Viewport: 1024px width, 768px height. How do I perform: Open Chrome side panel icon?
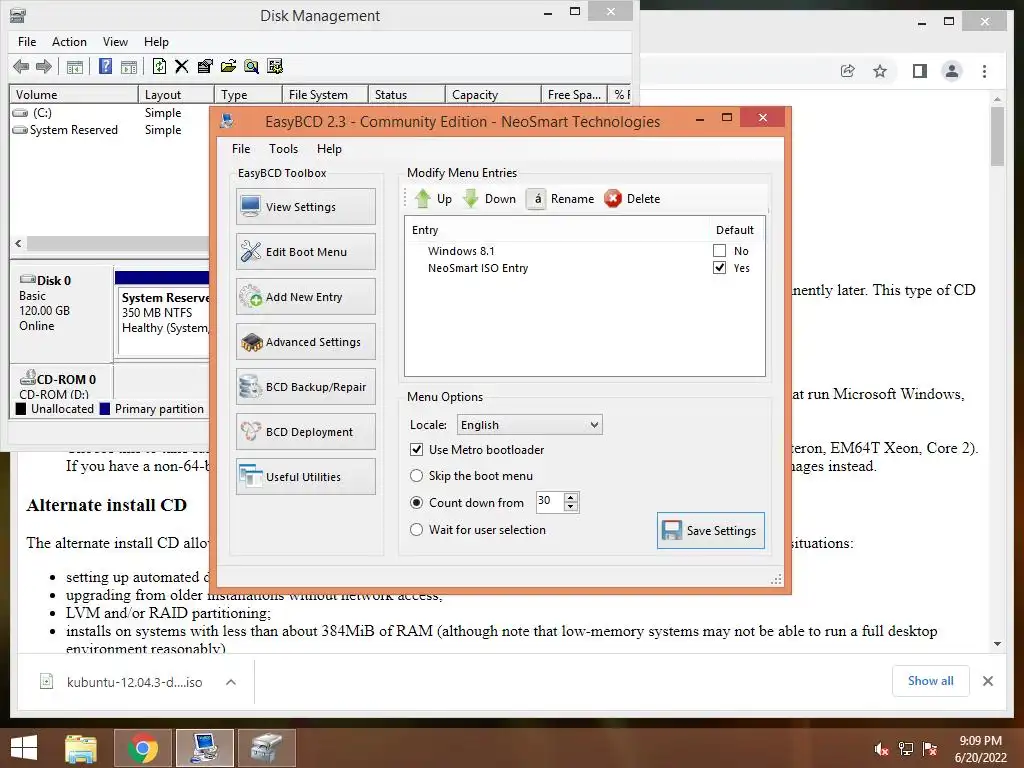[x=920, y=71]
